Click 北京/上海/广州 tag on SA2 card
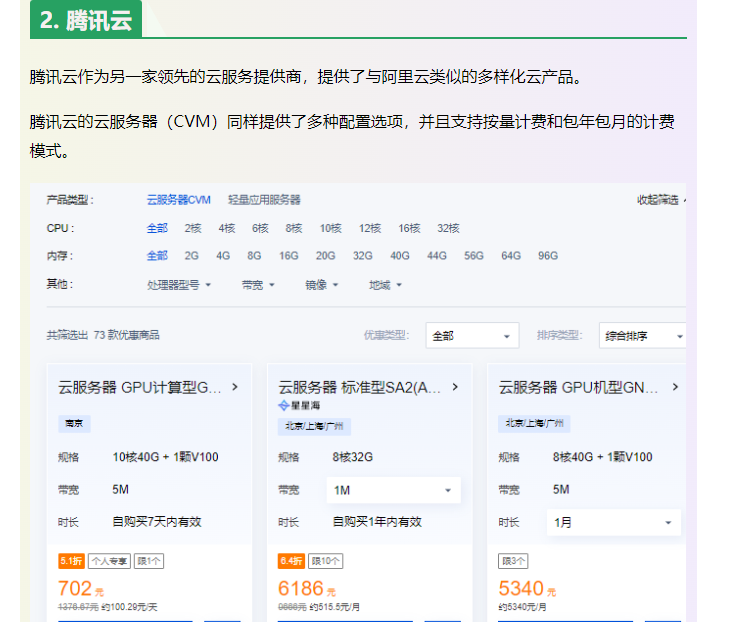The width and height of the screenshot is (738, 622). click(x=314, y=426)
